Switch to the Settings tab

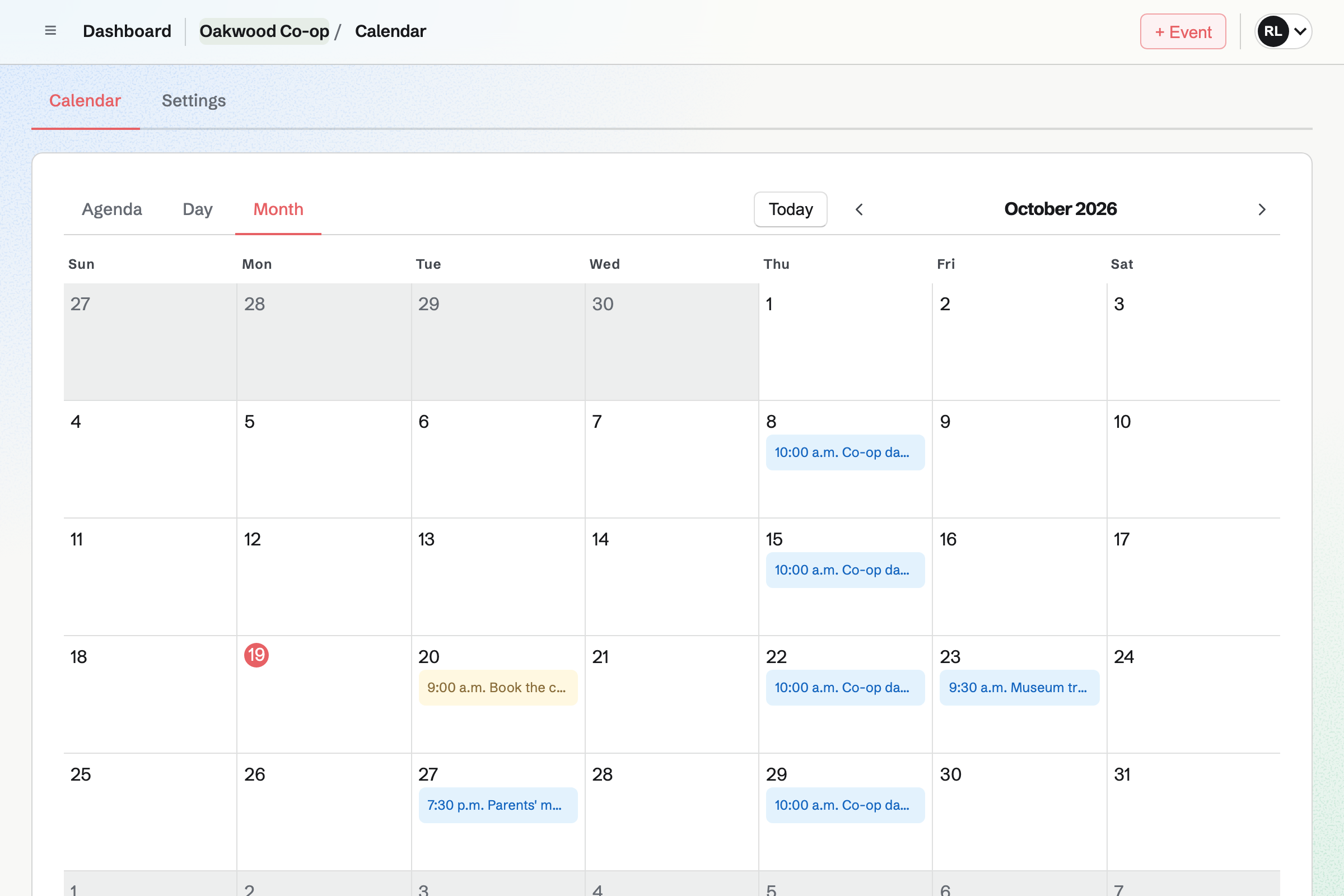point(194,101)
